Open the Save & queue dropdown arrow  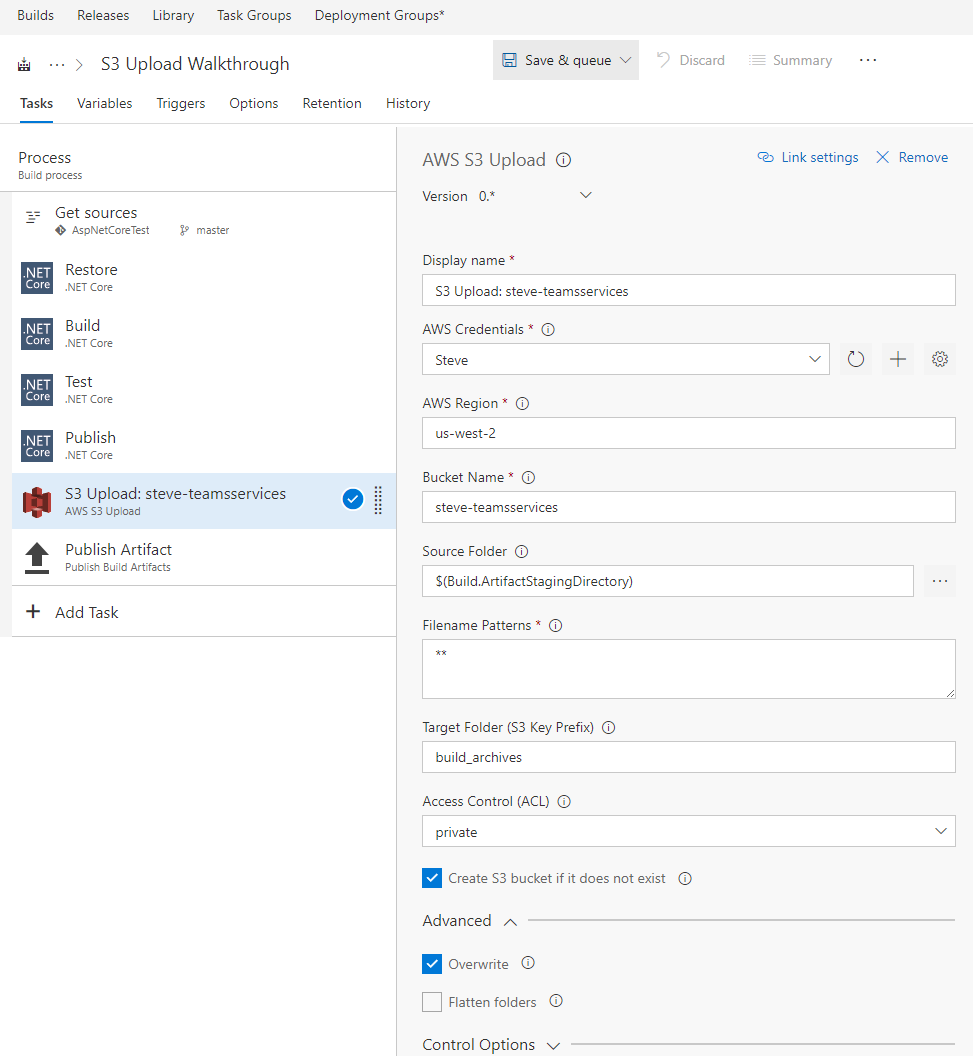(626, 60)
